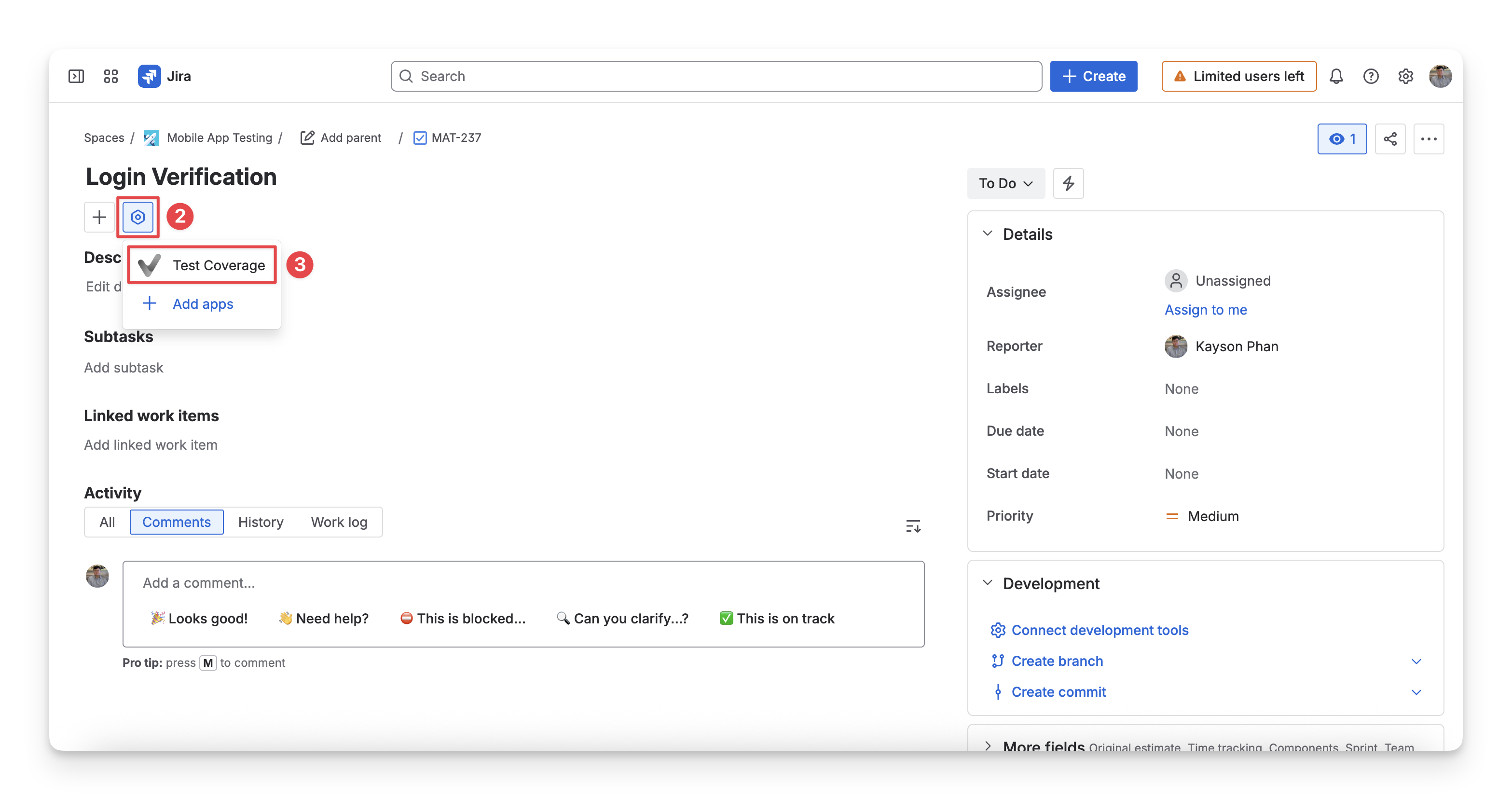Image resolution: width=1512 pixels, height=800 pixels.
Task: Expand the Create branch chevron
Action: pyautogui.click(x=1416, y=662)
